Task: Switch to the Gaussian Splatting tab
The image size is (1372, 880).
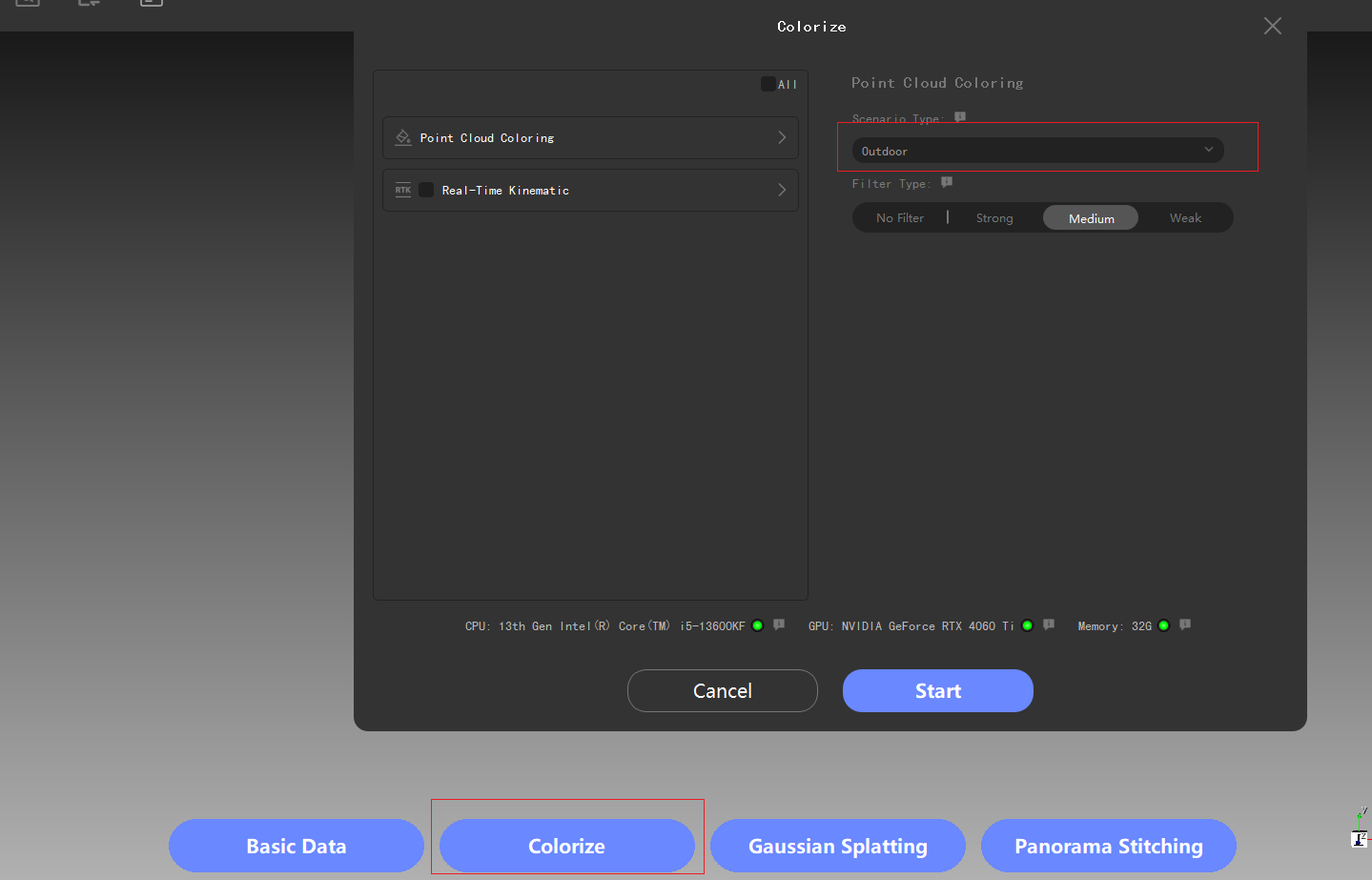Action: point(837,846)
